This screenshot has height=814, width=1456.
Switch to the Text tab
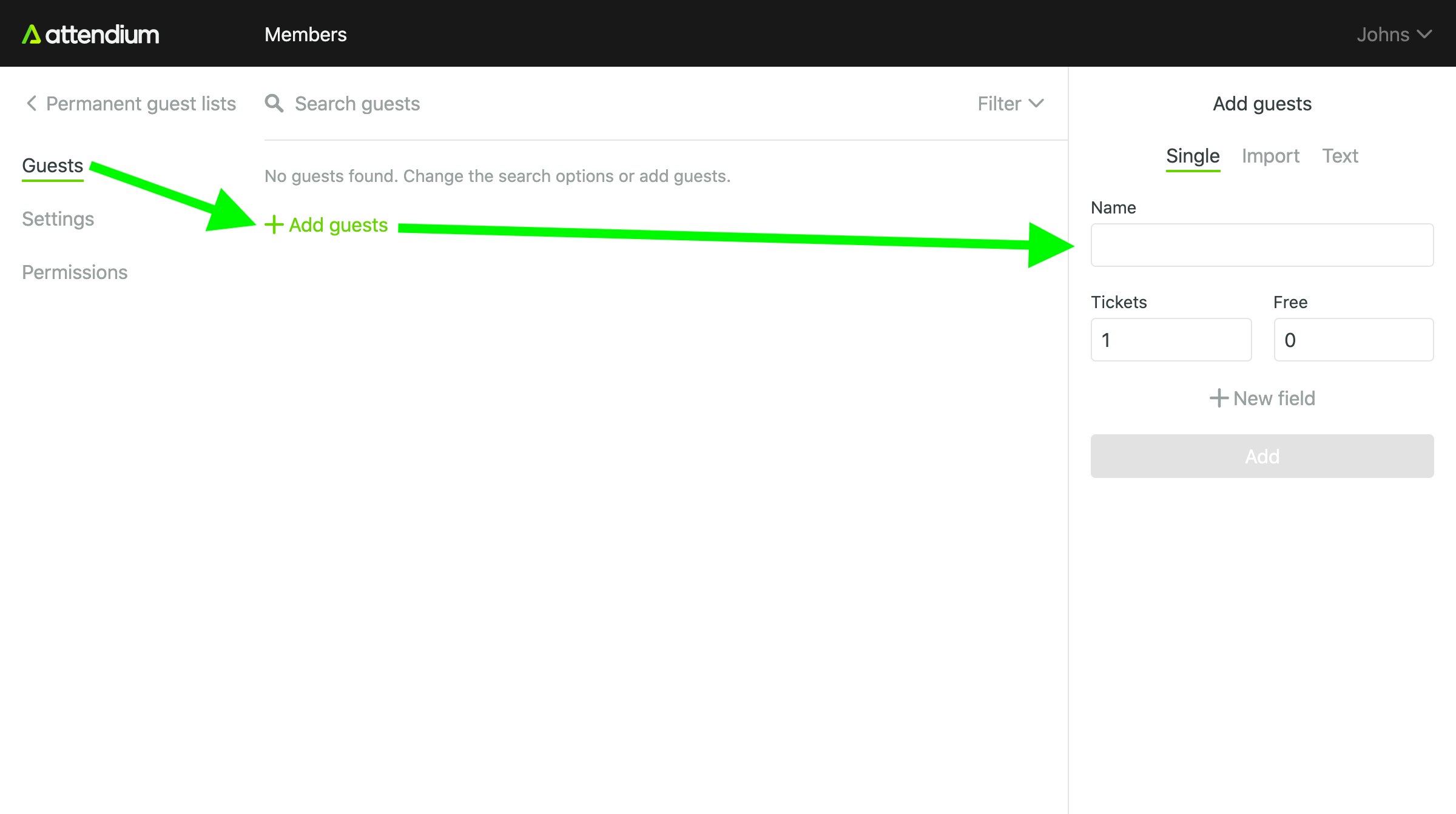coord(1340,156)
